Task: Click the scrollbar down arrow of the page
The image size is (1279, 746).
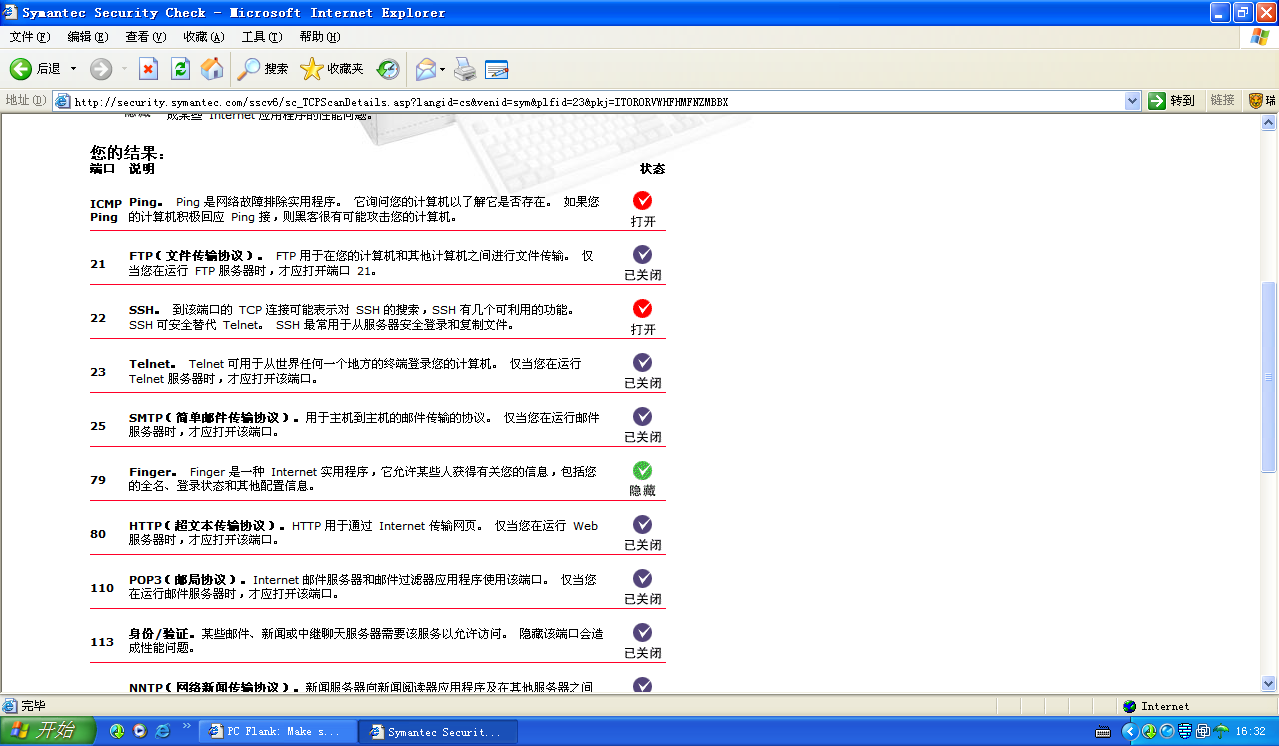Action: pyautogui.click(x=1269, y=684)
